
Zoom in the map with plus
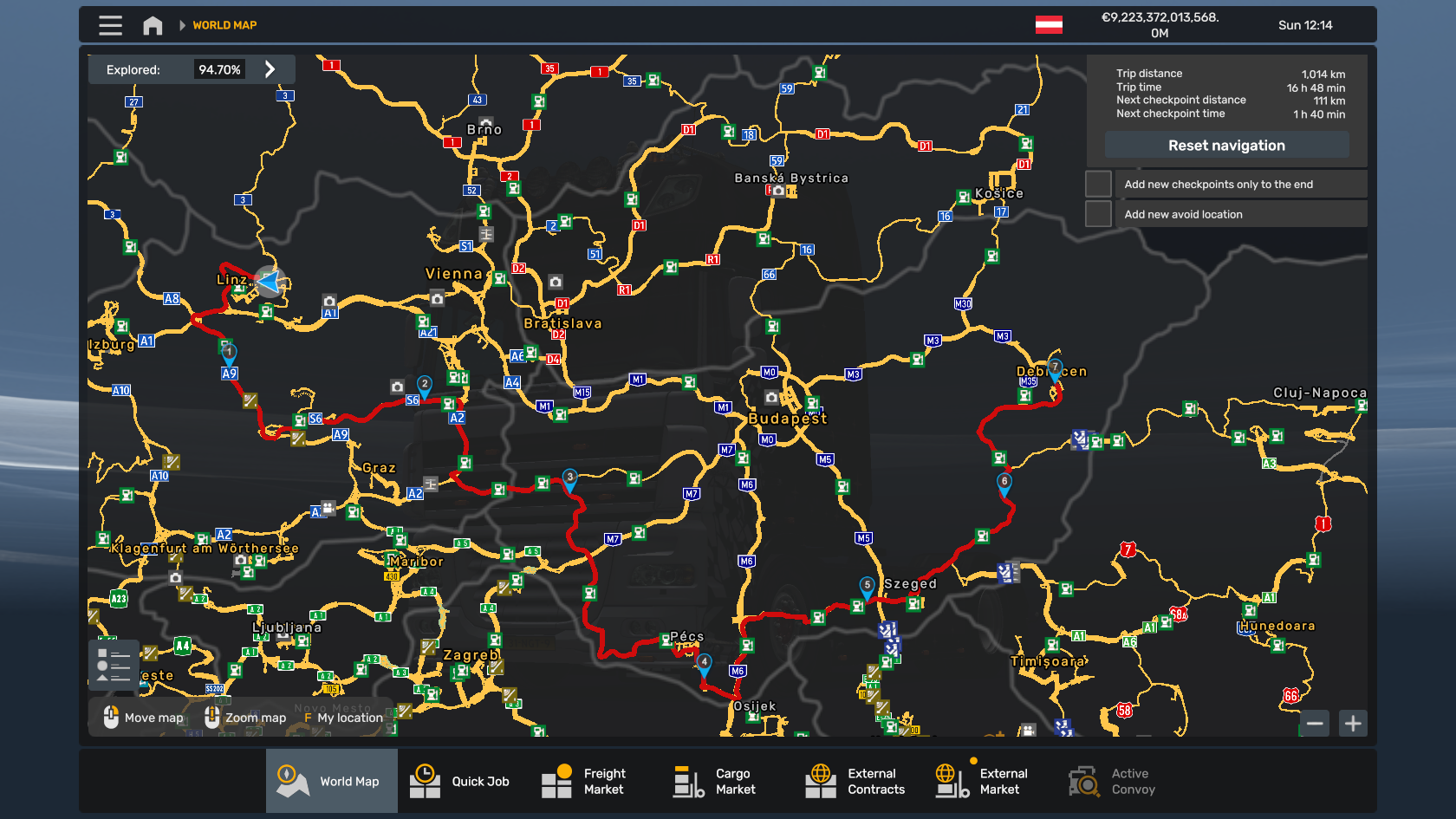[x=1353, y=723]
